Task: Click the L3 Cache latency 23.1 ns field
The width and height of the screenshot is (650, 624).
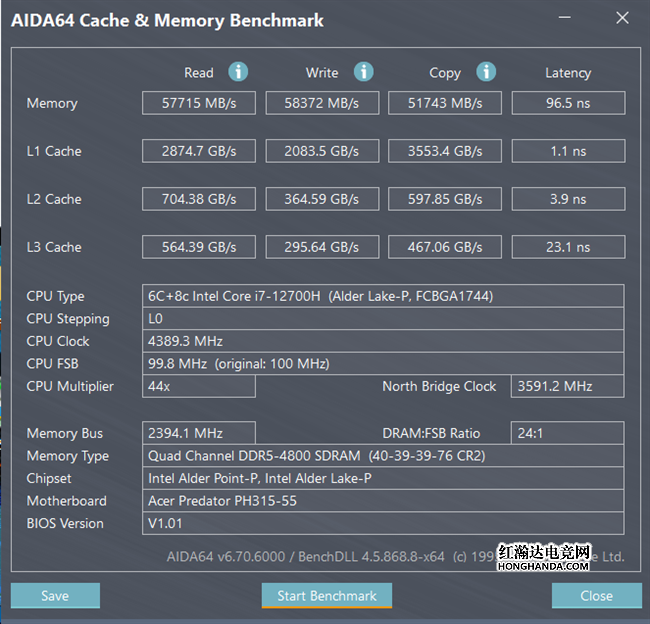Action: [x=568, y=247]
